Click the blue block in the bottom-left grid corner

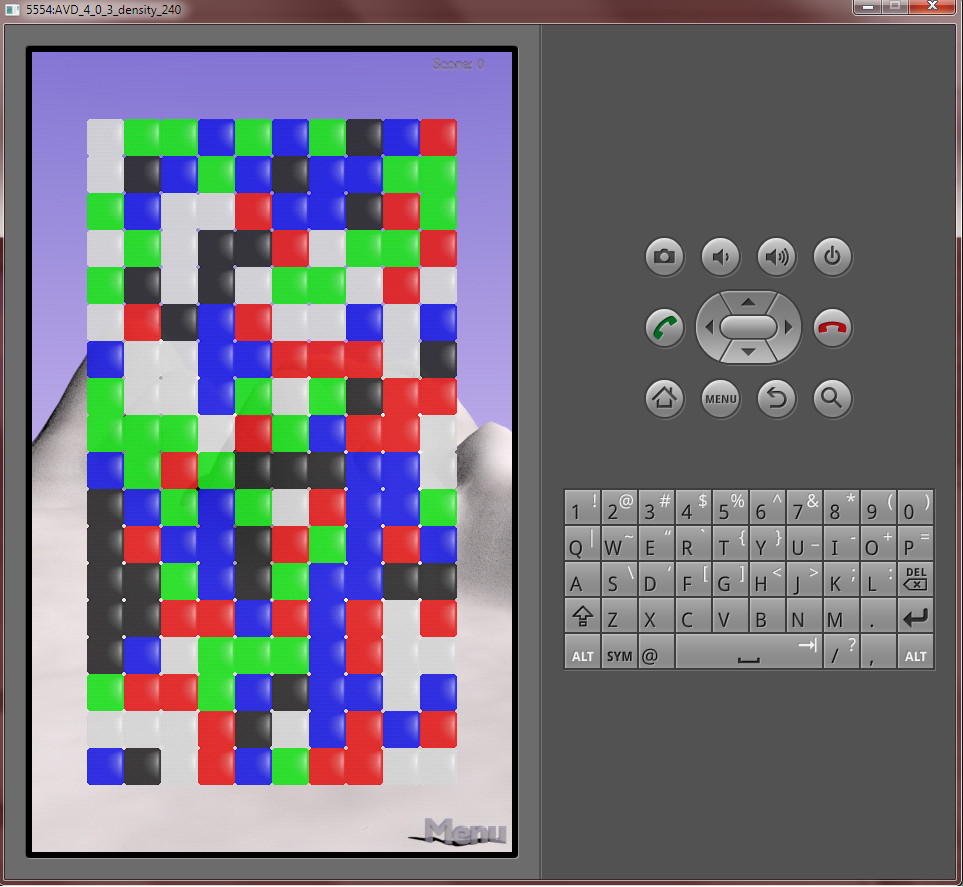(105, 766)
